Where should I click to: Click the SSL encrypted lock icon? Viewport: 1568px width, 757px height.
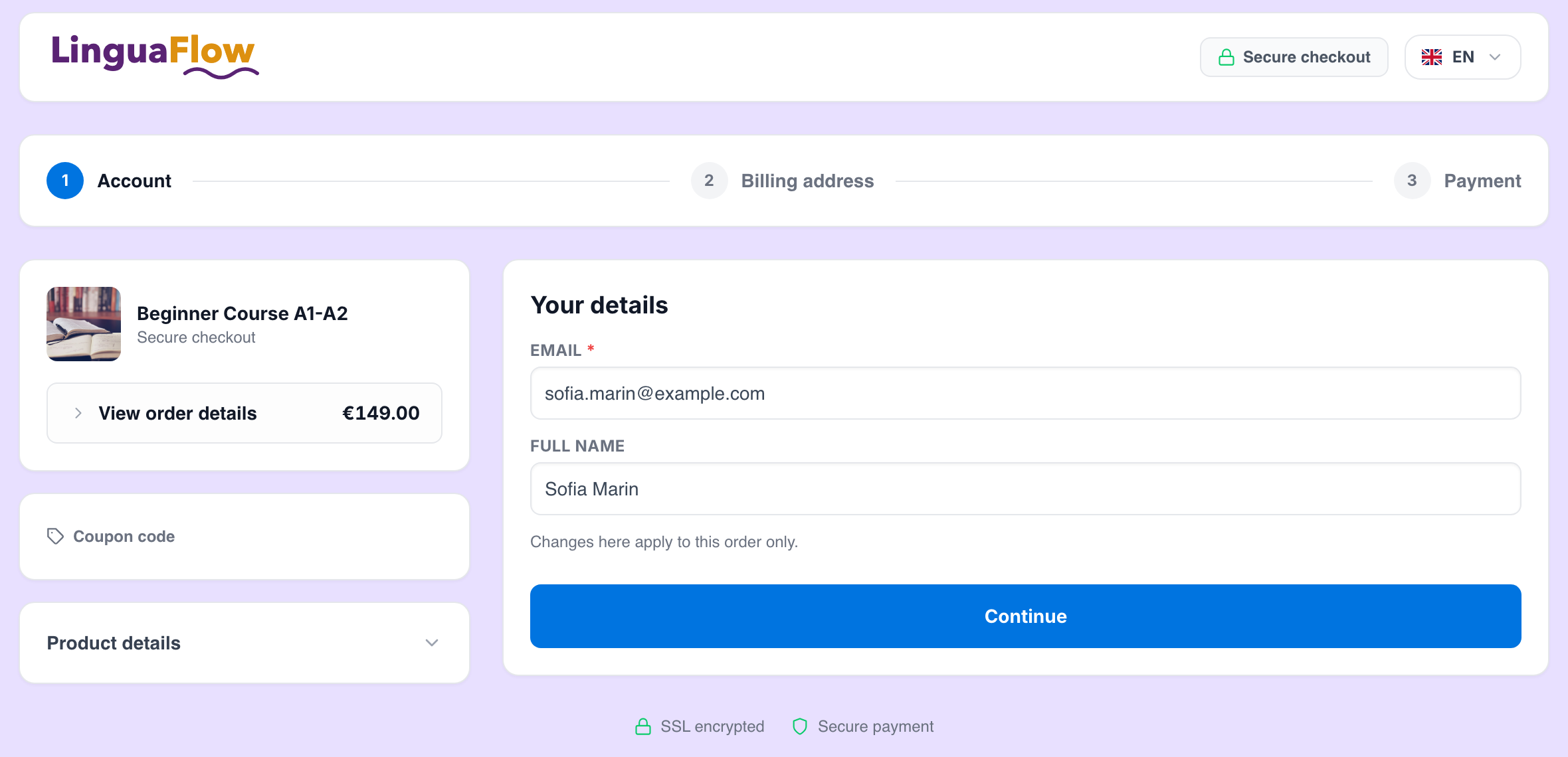click(x=642, y=726)
